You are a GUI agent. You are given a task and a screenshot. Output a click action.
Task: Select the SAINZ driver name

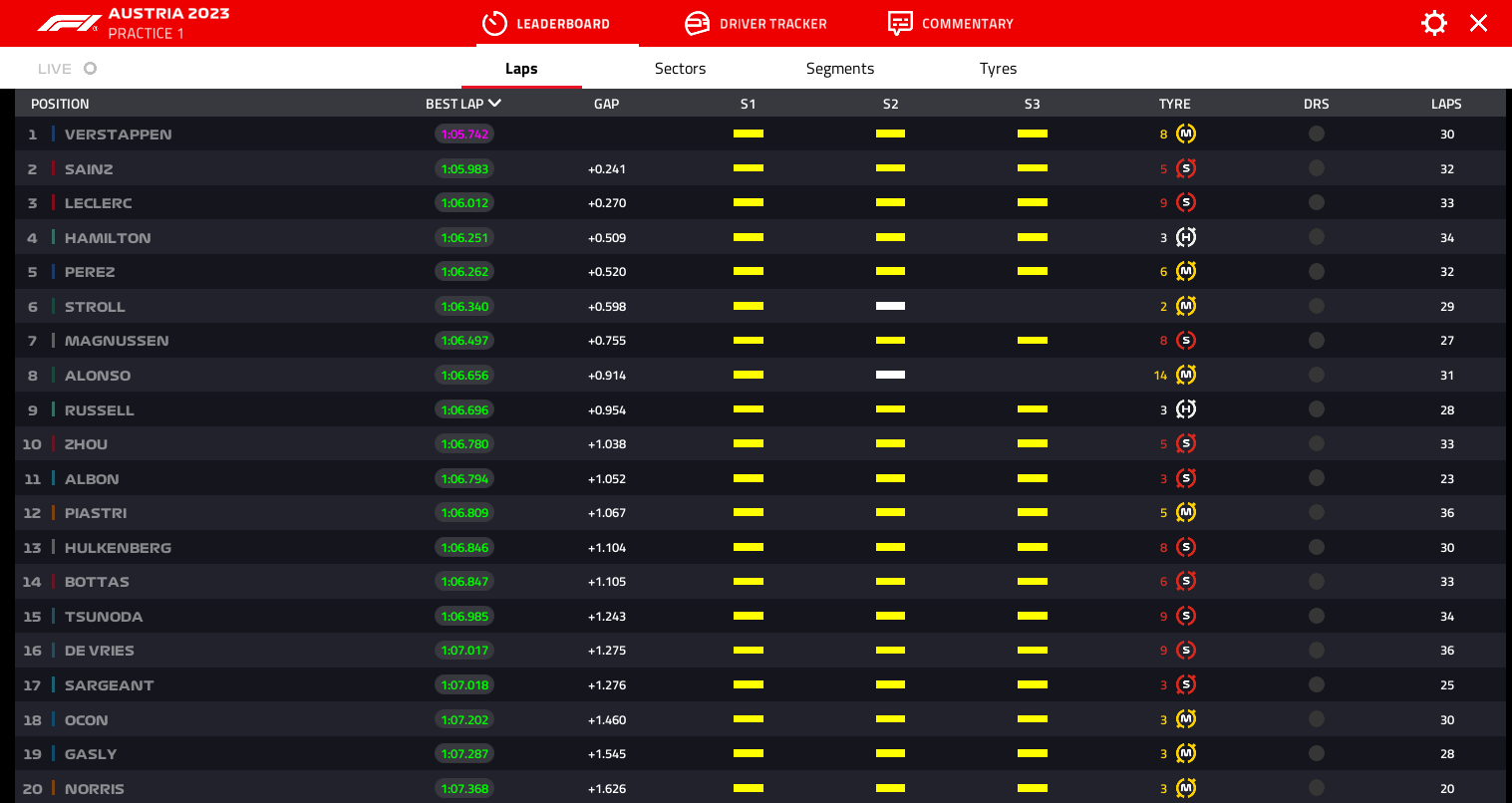click(x=89, y=169)
